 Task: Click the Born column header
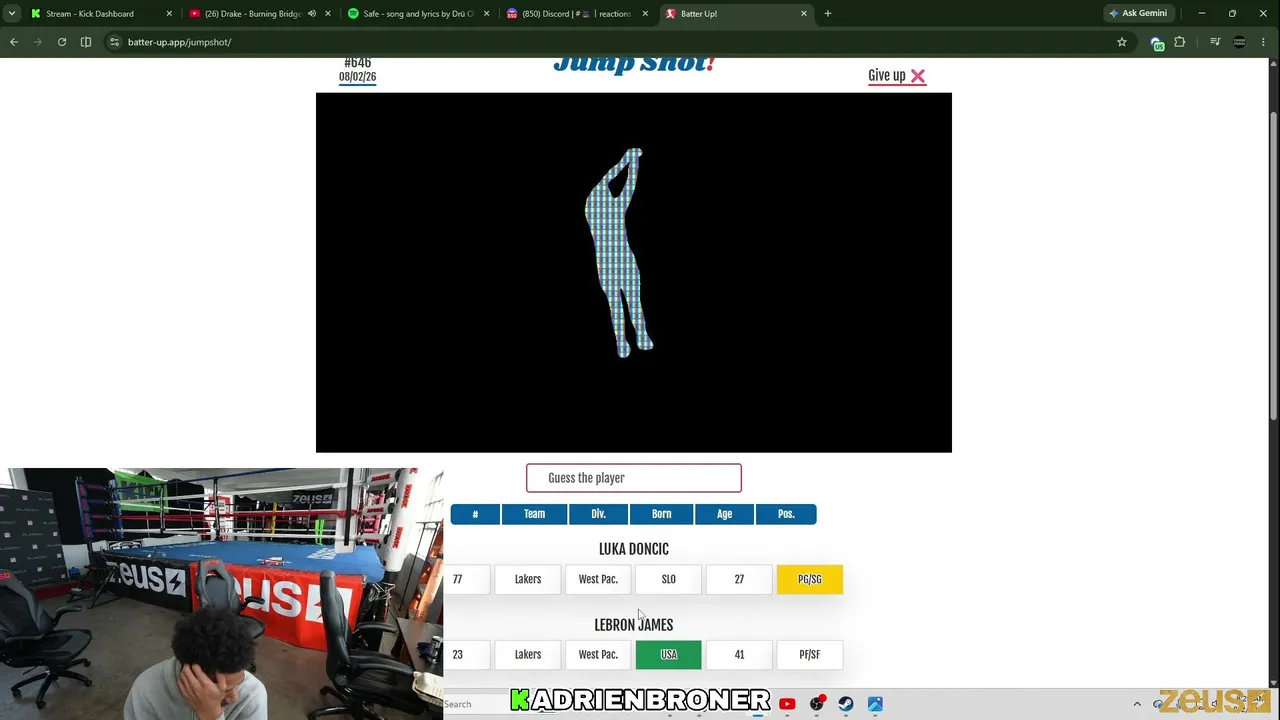point(661,514)
